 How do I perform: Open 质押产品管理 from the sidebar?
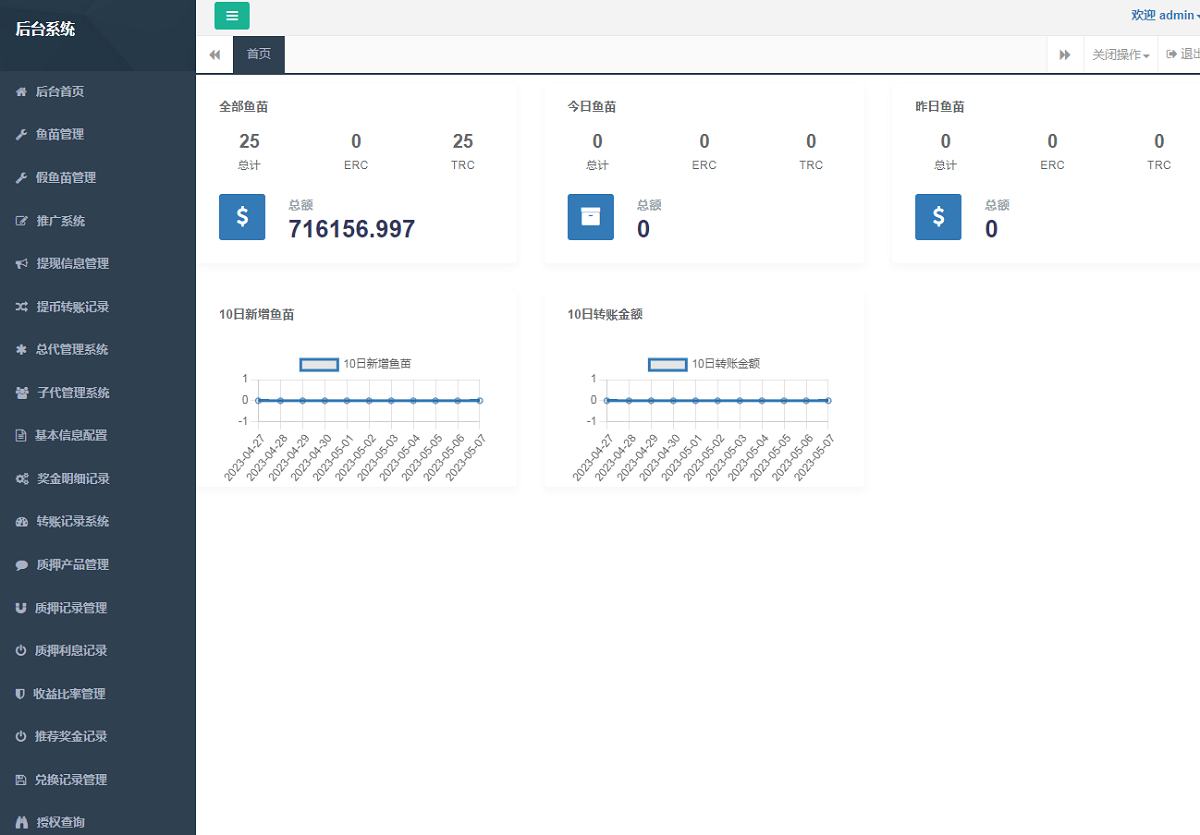click(72, 565)
